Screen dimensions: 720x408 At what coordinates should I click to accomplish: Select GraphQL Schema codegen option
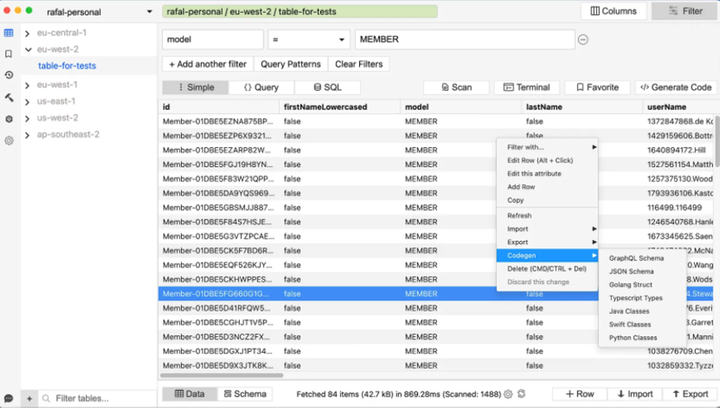[642, 258]
